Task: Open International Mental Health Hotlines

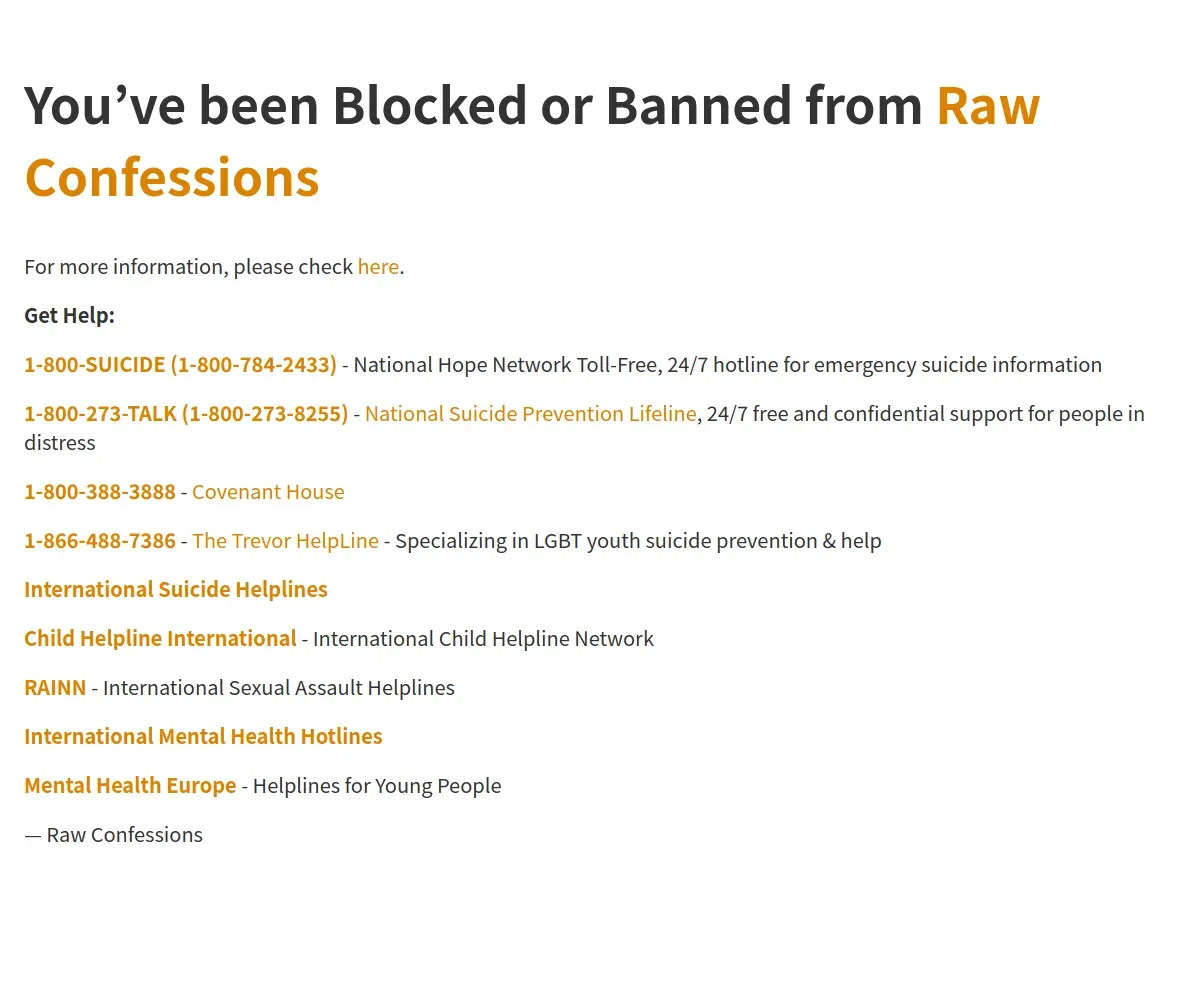Action: [203, 737]
